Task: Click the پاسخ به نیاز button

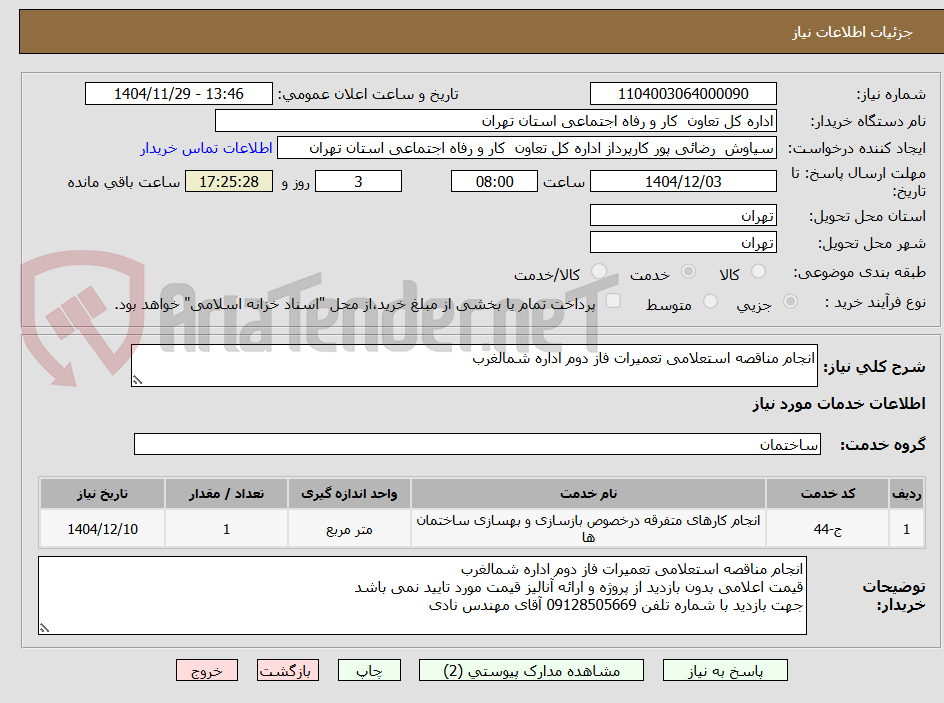Action: click(x=725, y=670)
